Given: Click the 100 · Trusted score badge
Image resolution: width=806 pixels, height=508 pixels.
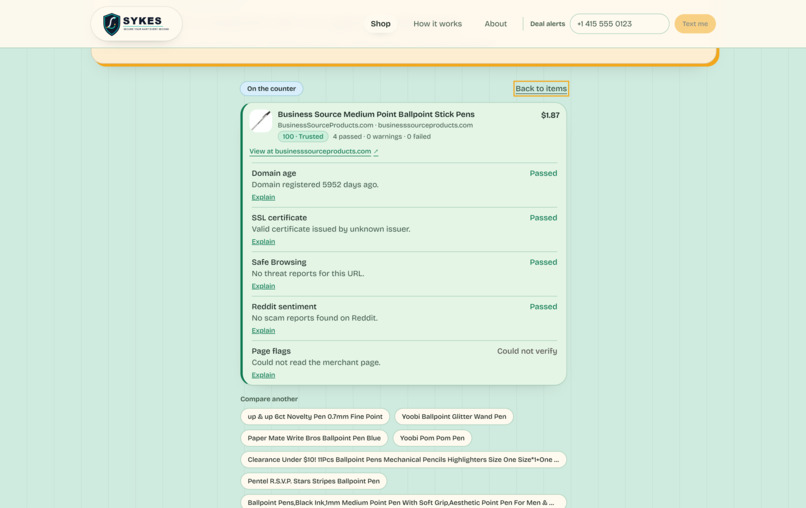Looking at the screenshot, I should click(x=303, y=136).
